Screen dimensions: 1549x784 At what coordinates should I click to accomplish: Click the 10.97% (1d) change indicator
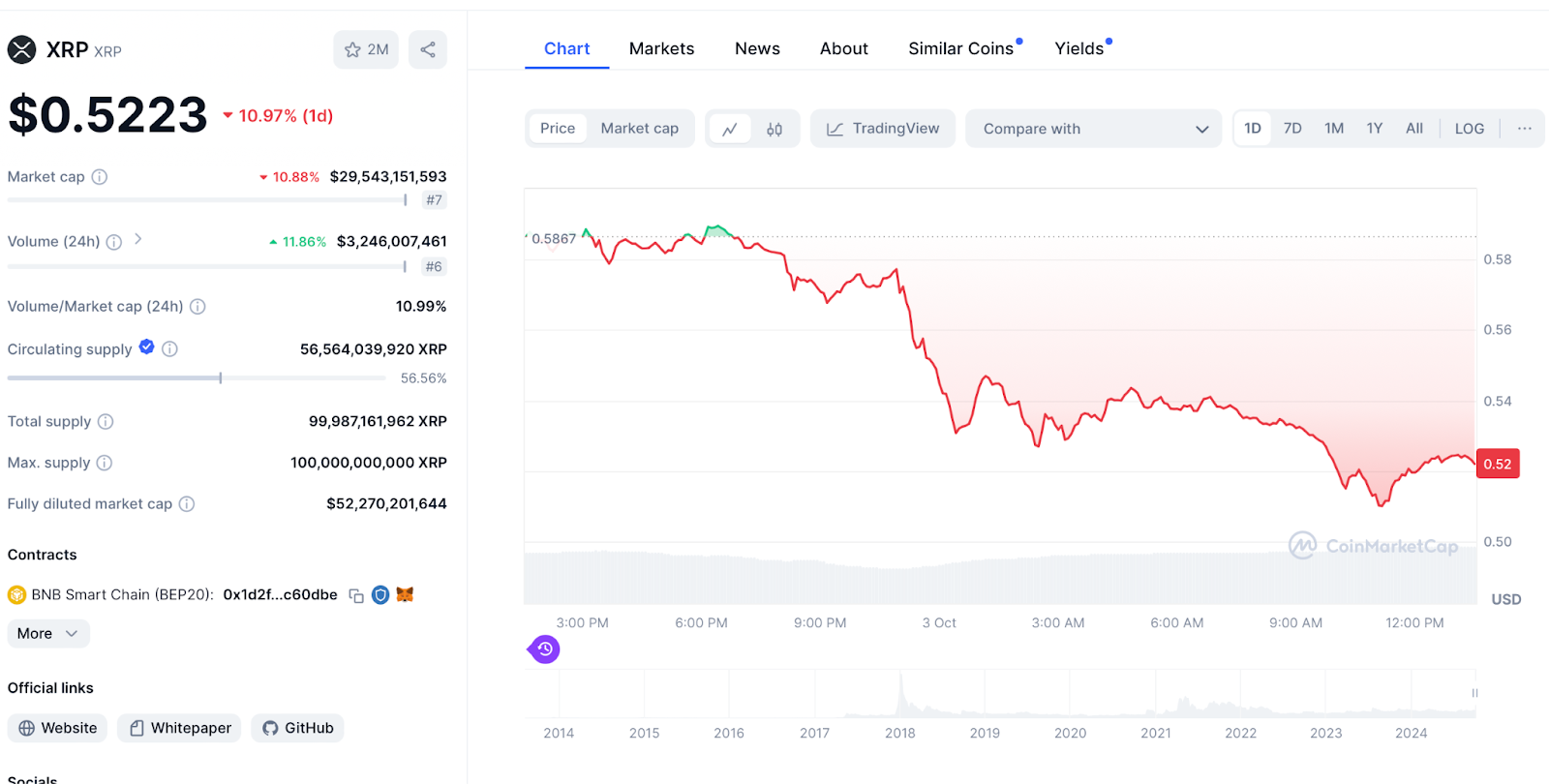pyautogui.click(x=278, y=116)
